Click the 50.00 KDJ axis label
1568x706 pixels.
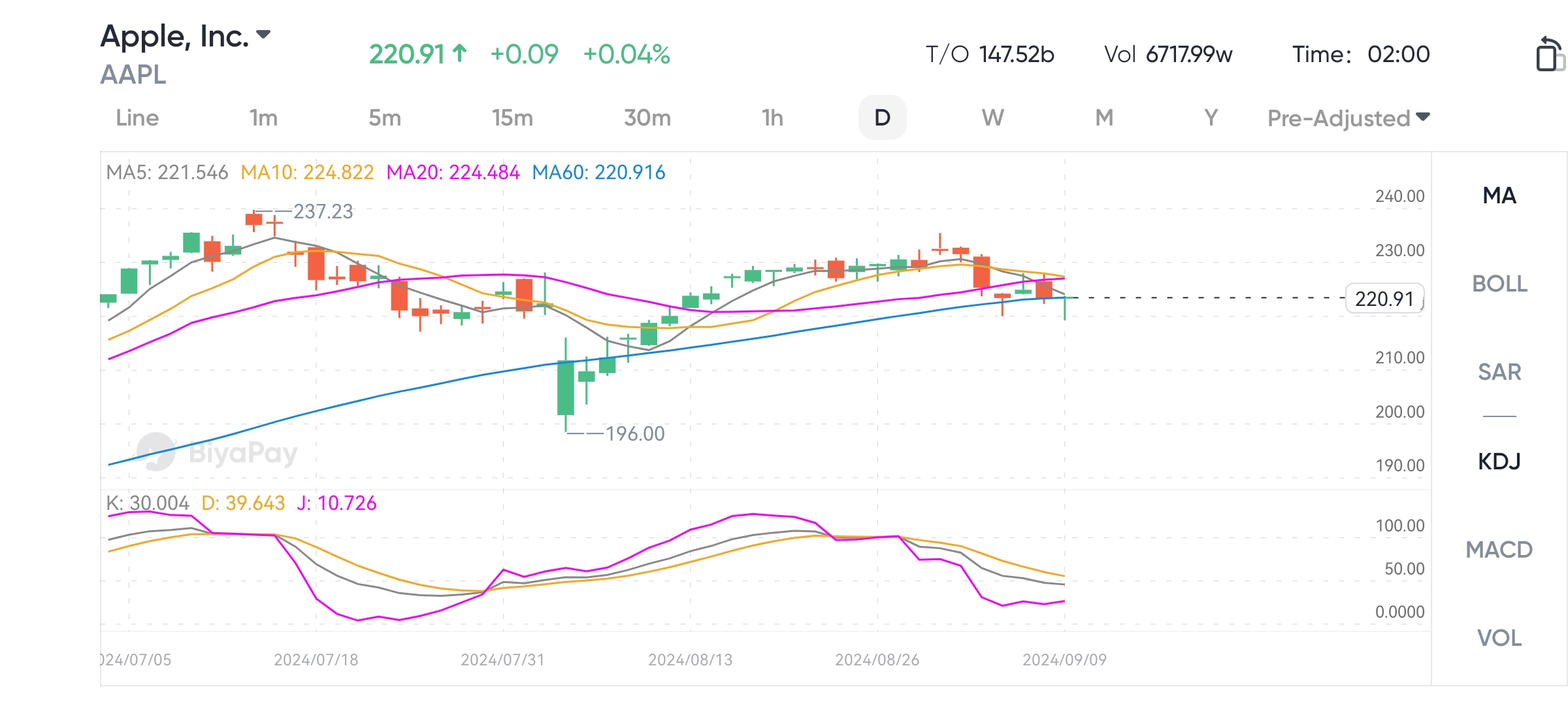pyautogui.click(x=1405, y=569)
